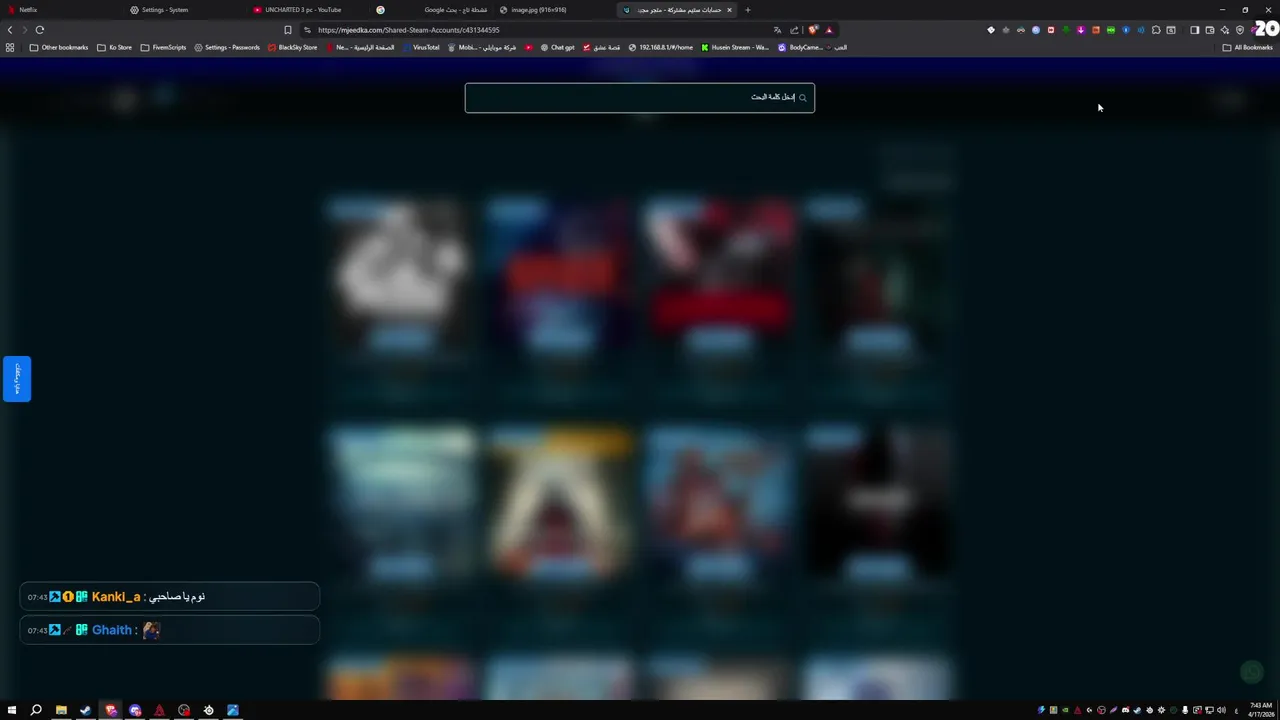1280x720 pixels.
Task: Open Steam from the taskbar
Action: [85, 710]
